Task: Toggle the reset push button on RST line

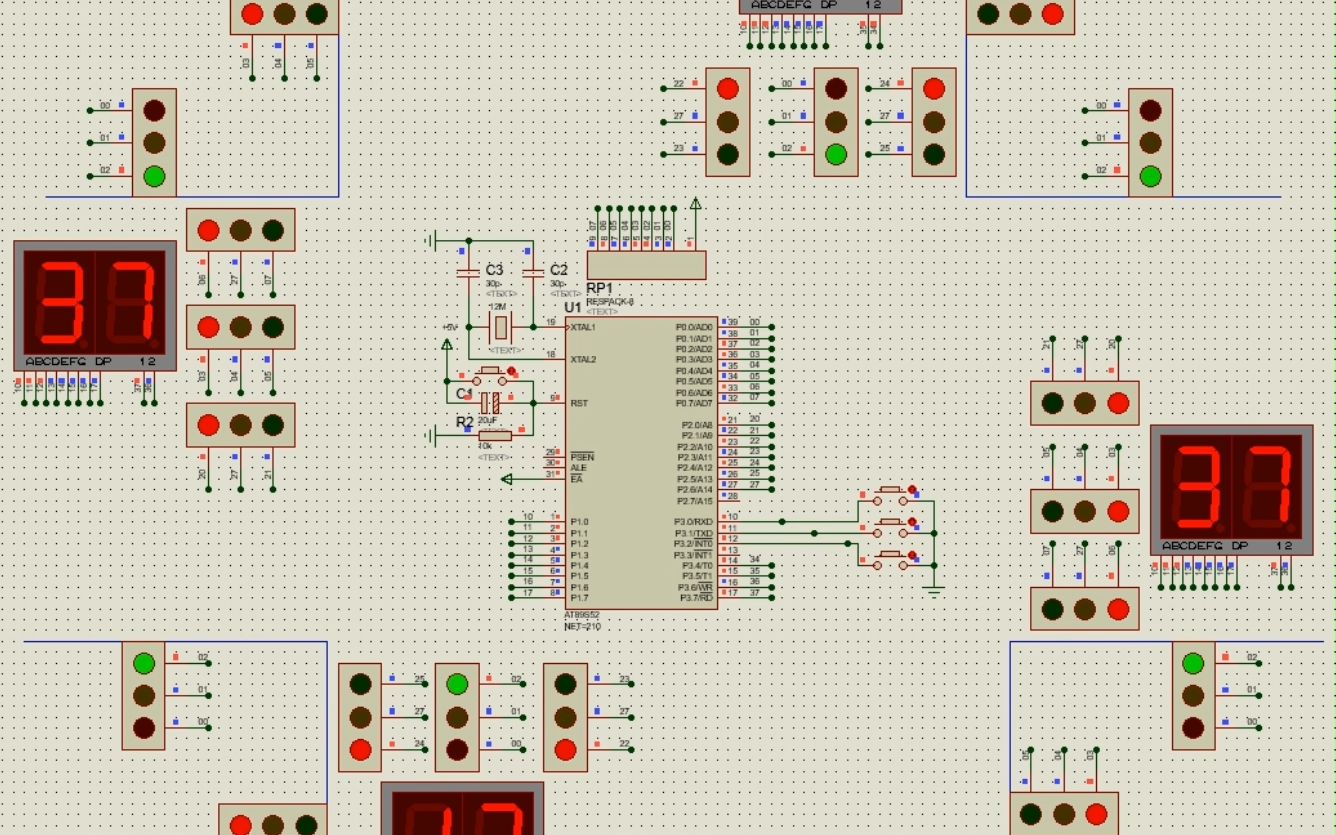Action: [x=491, y=376]
